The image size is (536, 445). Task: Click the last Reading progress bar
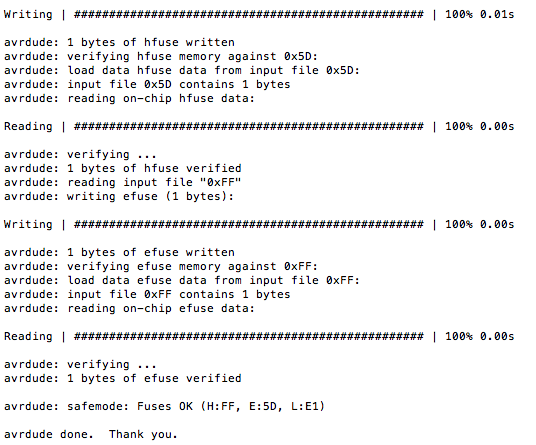pyautogui.click(x=259, y=337)
